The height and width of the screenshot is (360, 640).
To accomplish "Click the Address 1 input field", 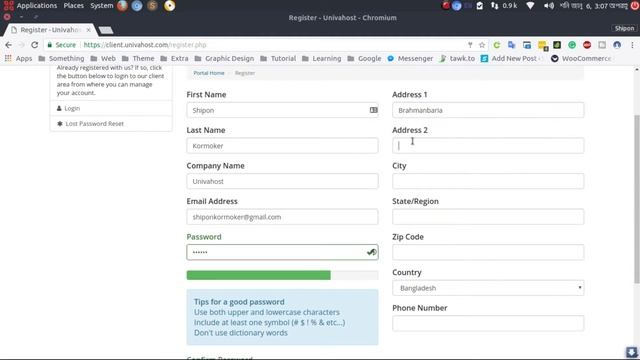I will click(488, 110).
